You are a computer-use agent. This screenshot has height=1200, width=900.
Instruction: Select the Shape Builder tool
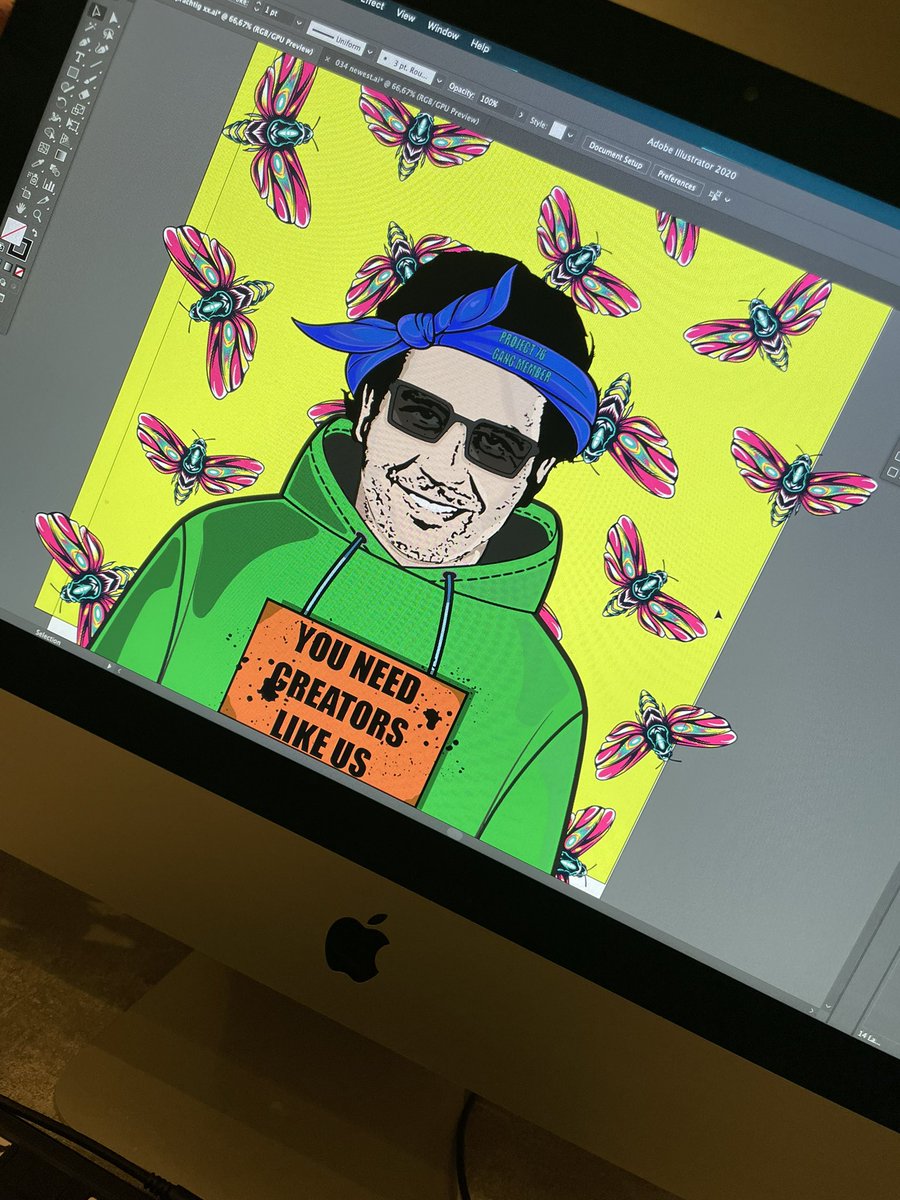point(50,133)
